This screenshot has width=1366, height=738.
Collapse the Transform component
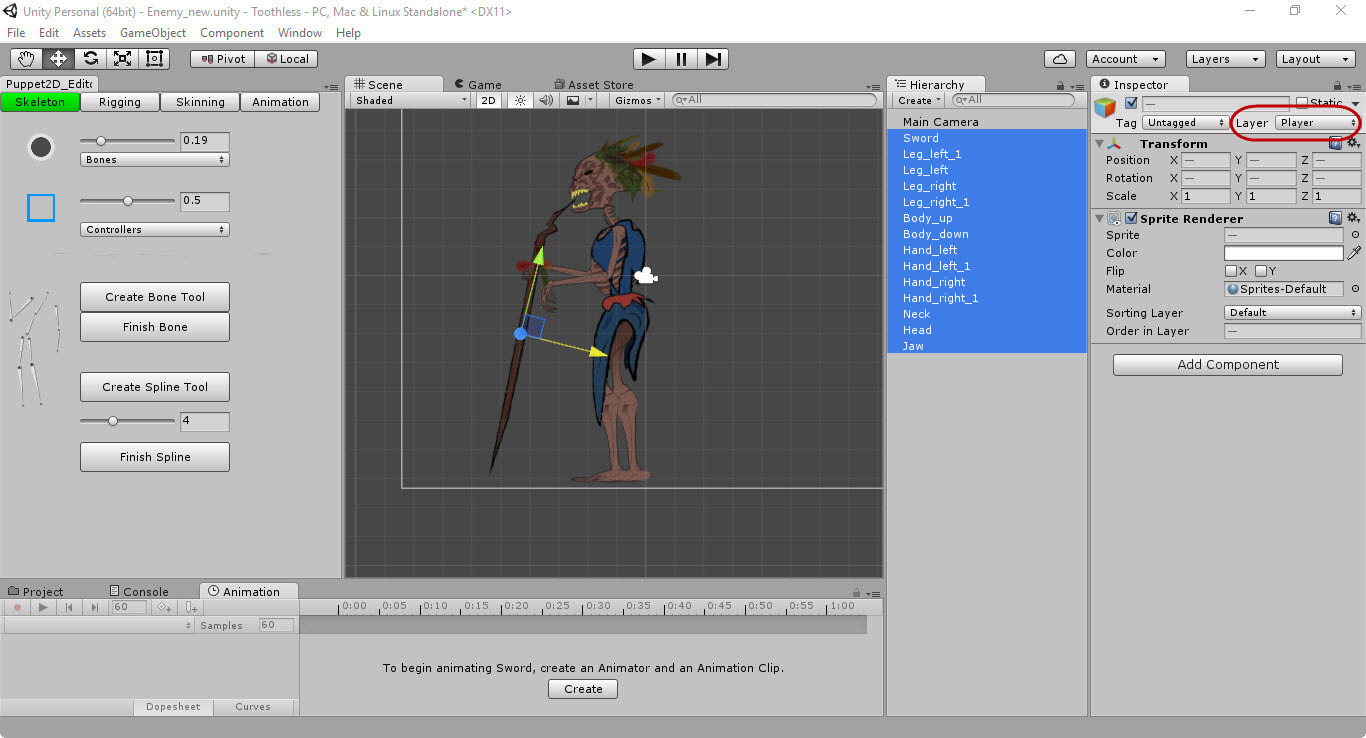[1098, 143]
